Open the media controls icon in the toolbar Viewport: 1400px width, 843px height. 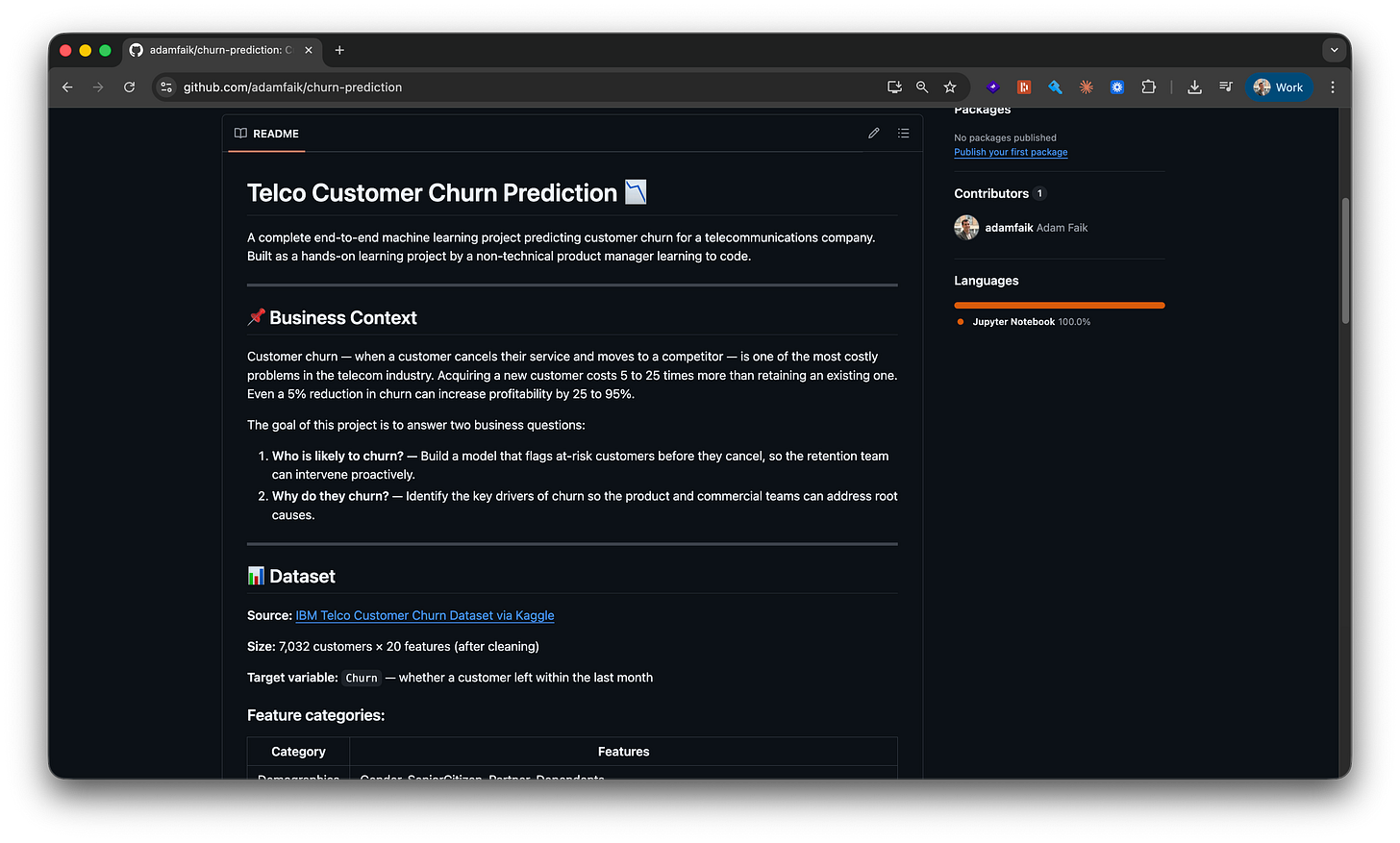(x=1225, y=87)
